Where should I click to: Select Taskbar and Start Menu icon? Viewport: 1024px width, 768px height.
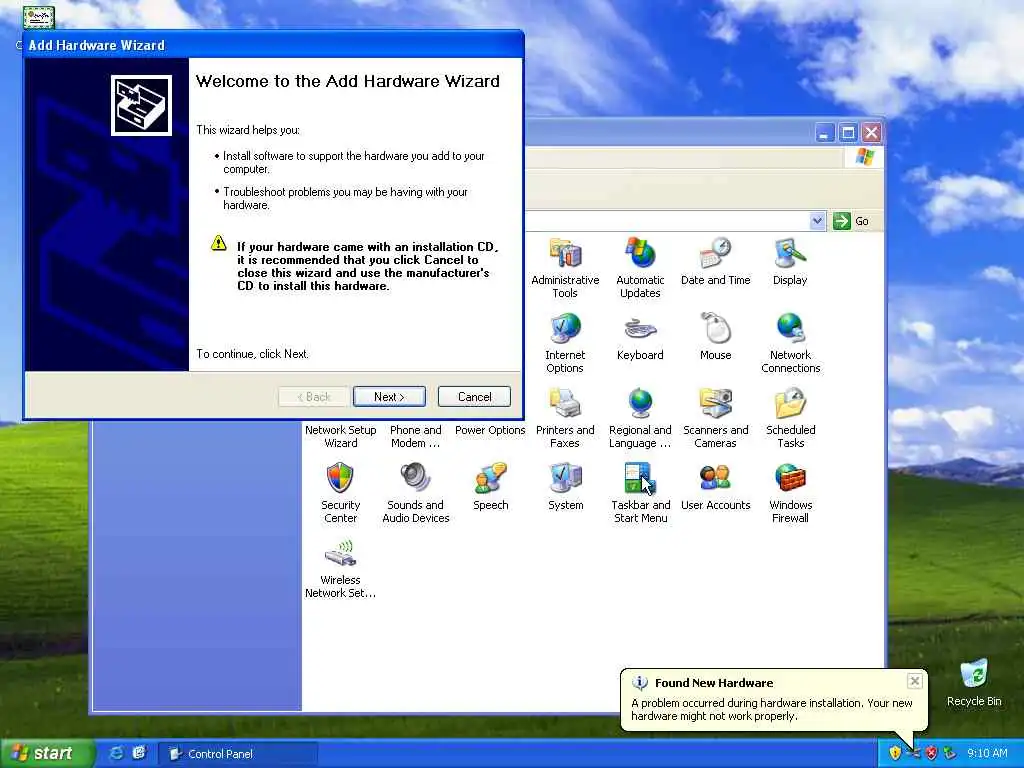click(640, 479)
